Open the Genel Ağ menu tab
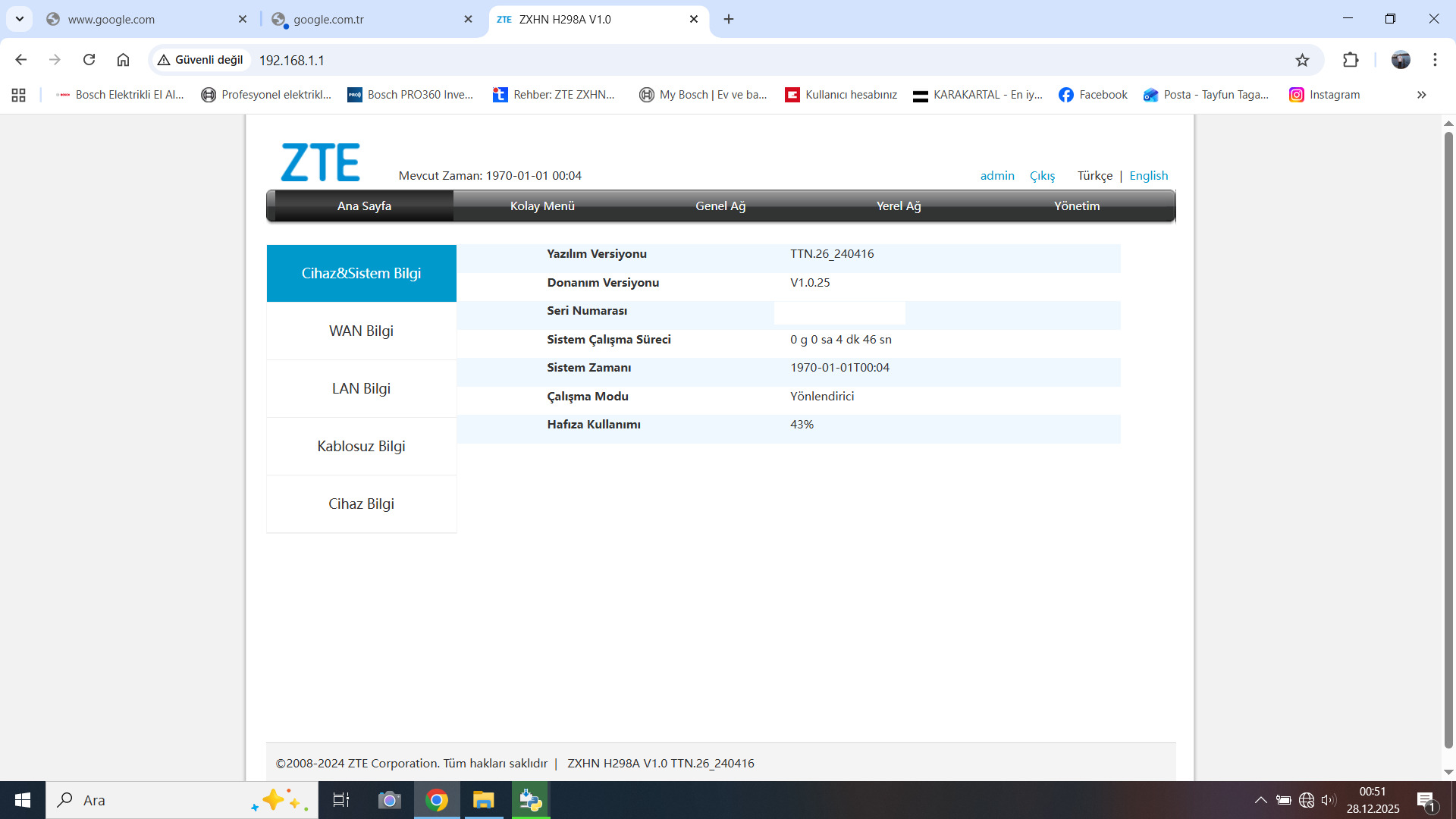Screen dimensions: 1456x819 coord(720,206)
